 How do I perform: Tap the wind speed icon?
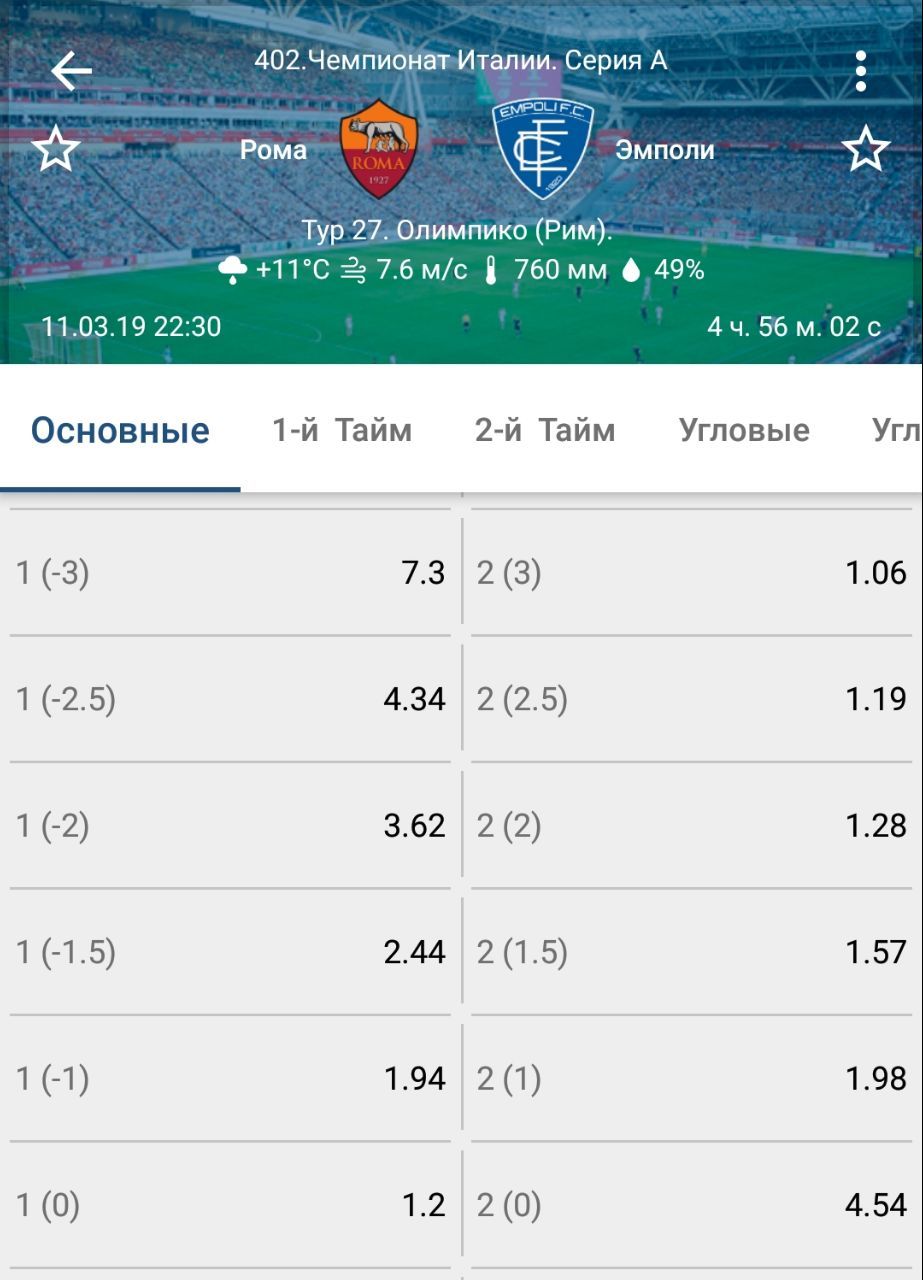tap(353, 270)
